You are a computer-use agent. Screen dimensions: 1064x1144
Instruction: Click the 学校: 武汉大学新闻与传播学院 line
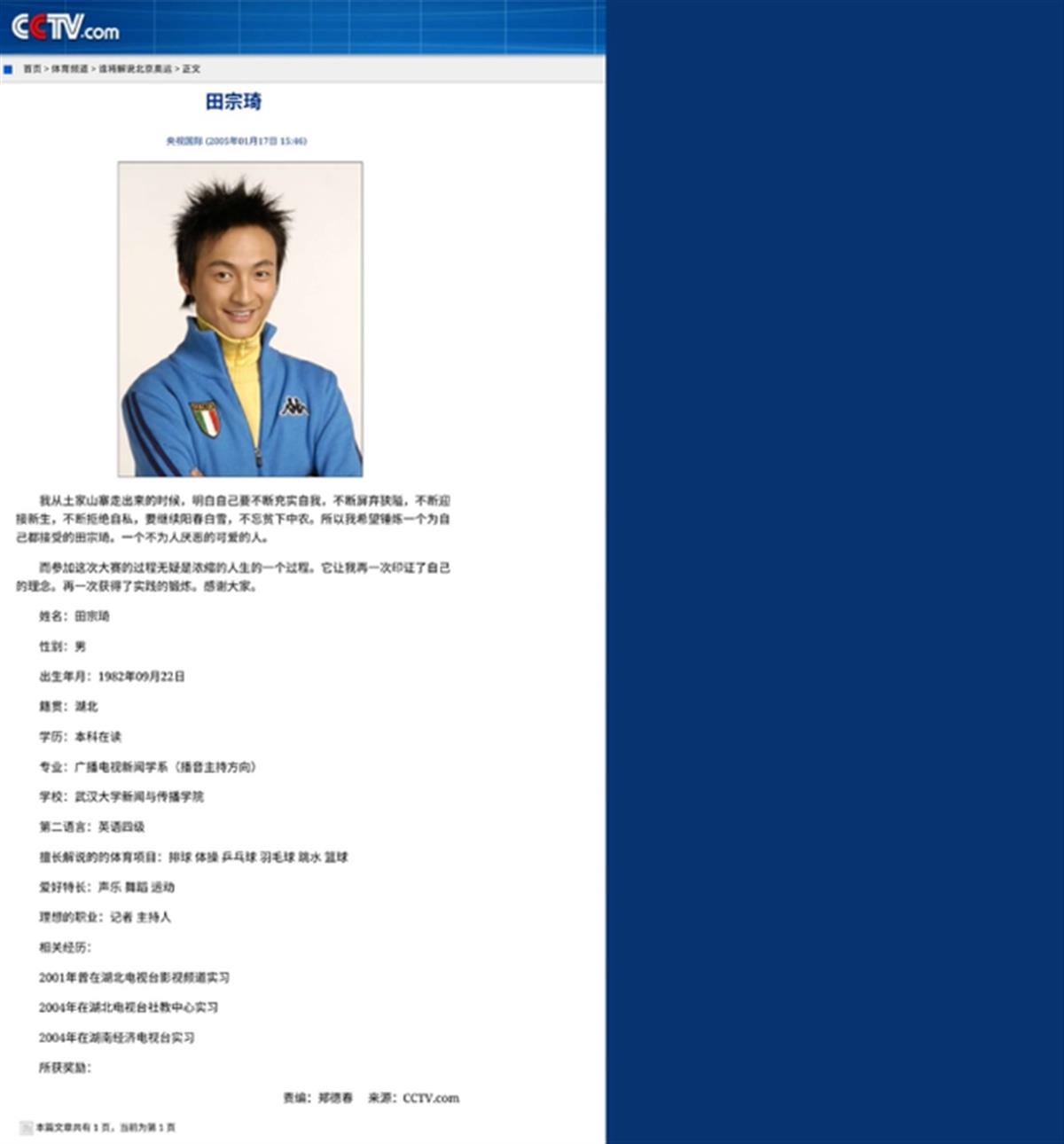121,797
